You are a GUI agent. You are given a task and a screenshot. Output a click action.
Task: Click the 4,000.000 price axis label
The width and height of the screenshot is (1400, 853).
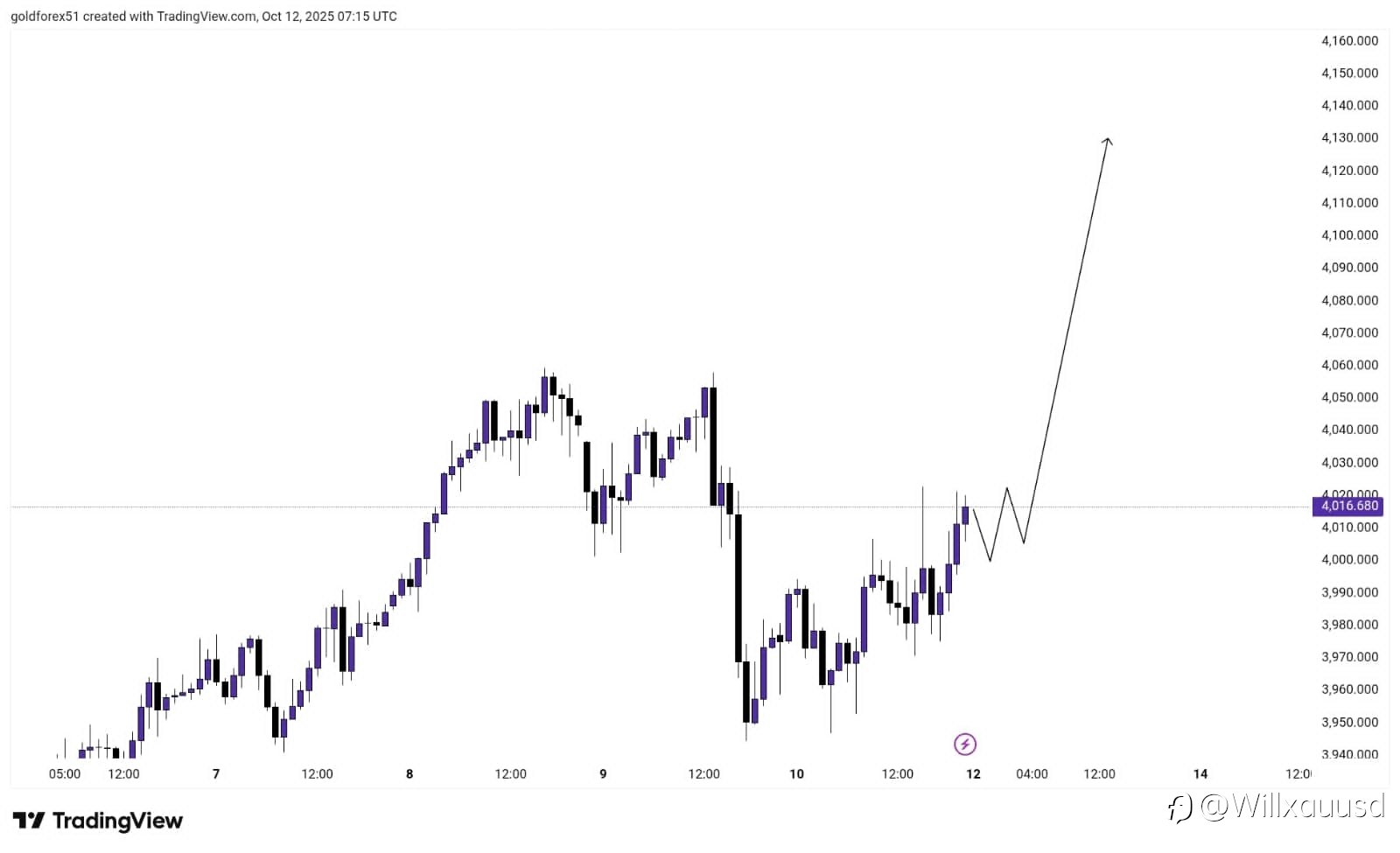pyautogui.click(x=1349, y=559)
